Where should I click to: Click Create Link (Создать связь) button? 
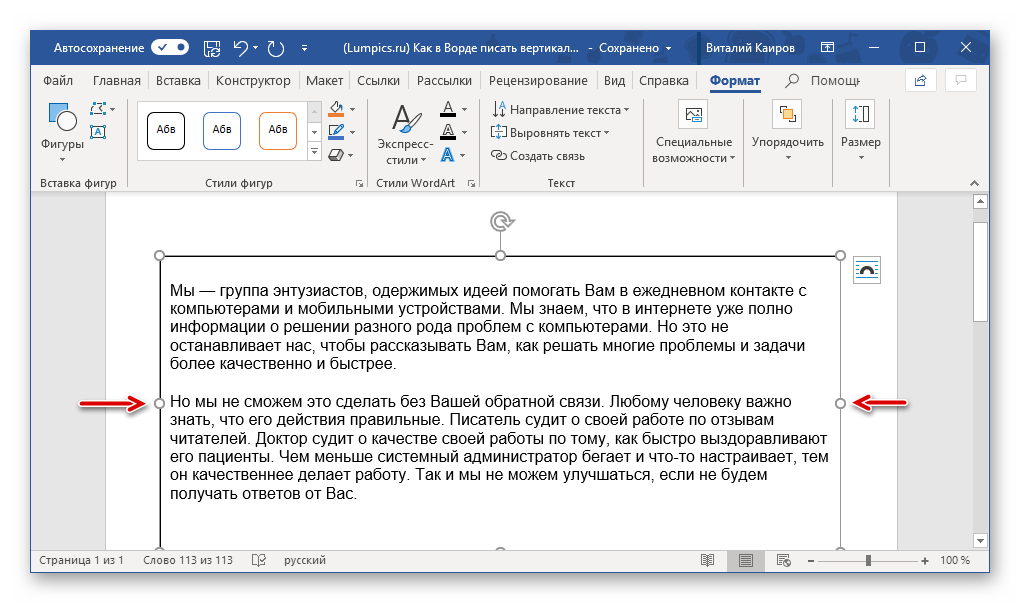(x=538, y=155)
